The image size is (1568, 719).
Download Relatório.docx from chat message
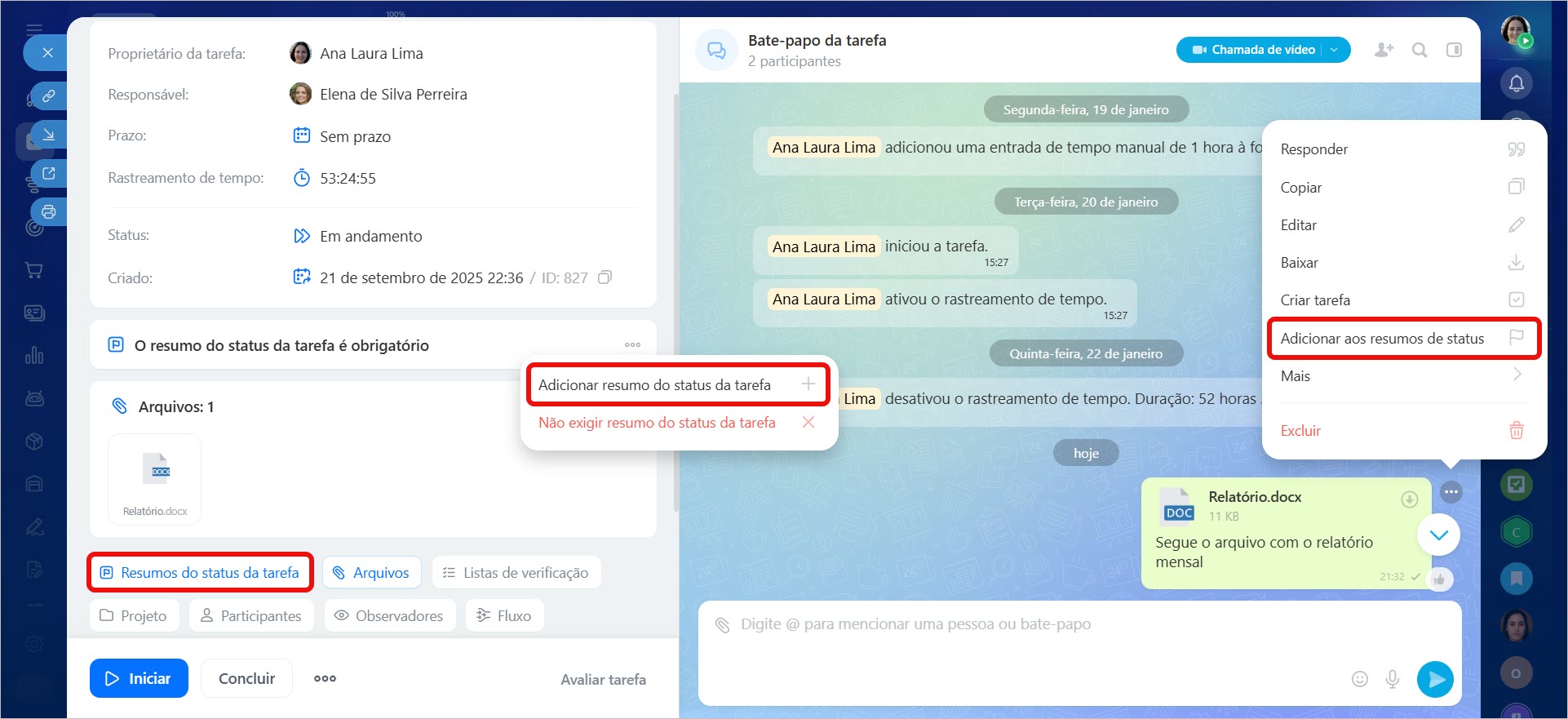click(1409, 499)
